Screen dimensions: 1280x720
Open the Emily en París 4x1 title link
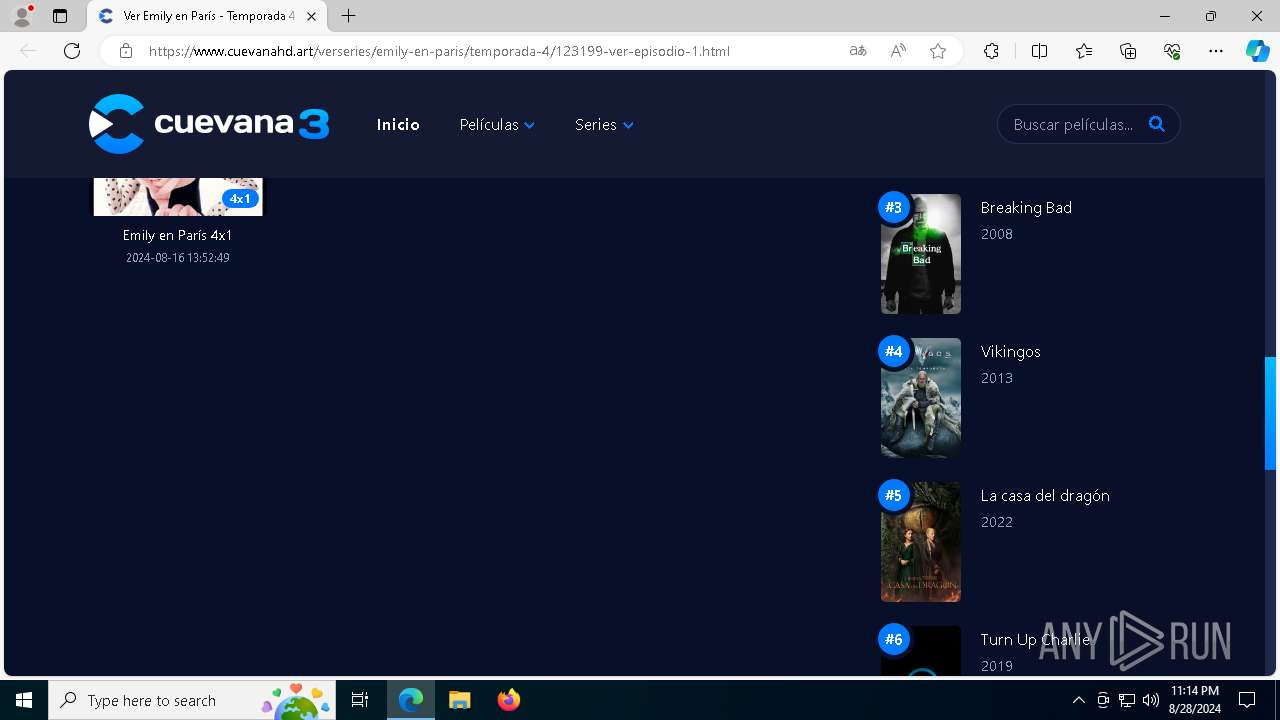[178, 235]
